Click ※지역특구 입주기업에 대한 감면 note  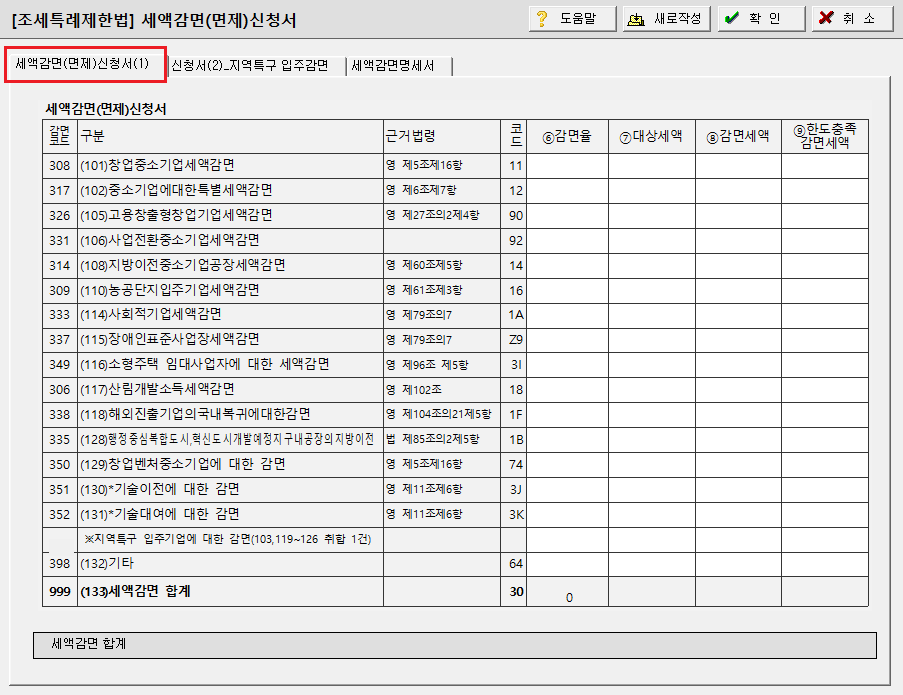(x=227, y=540)
